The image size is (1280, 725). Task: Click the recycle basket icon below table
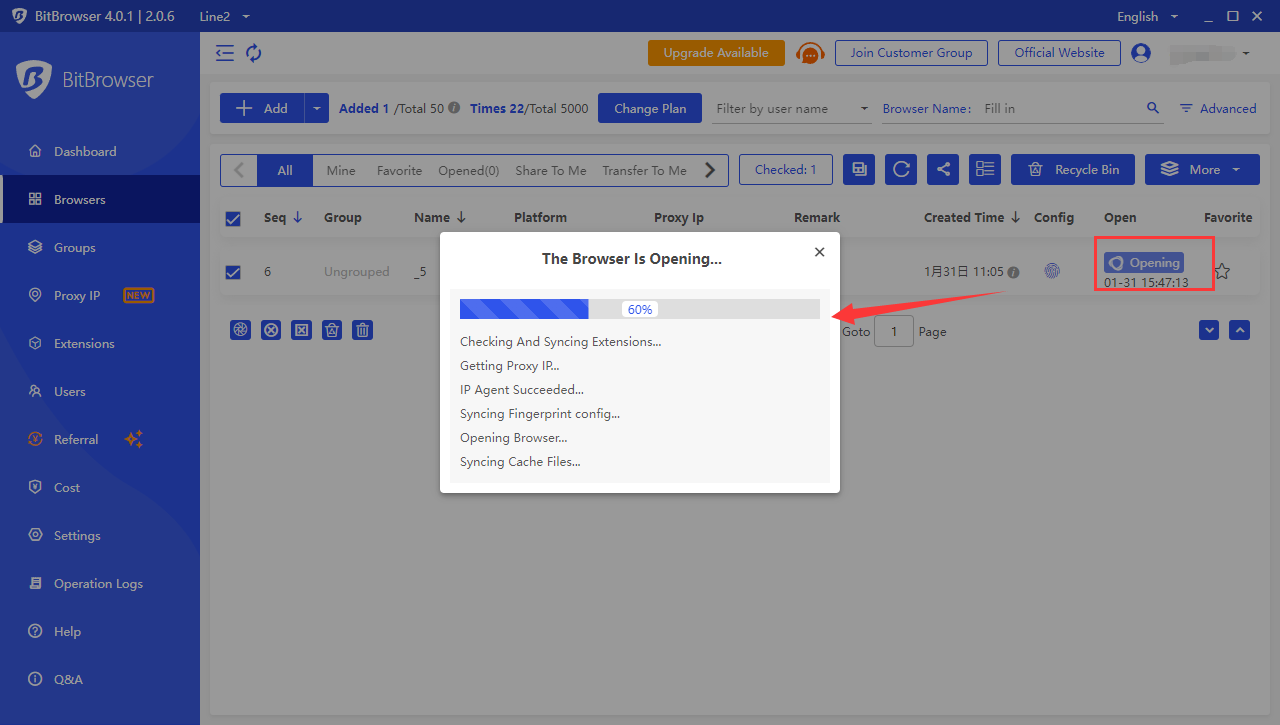(332, 329)
